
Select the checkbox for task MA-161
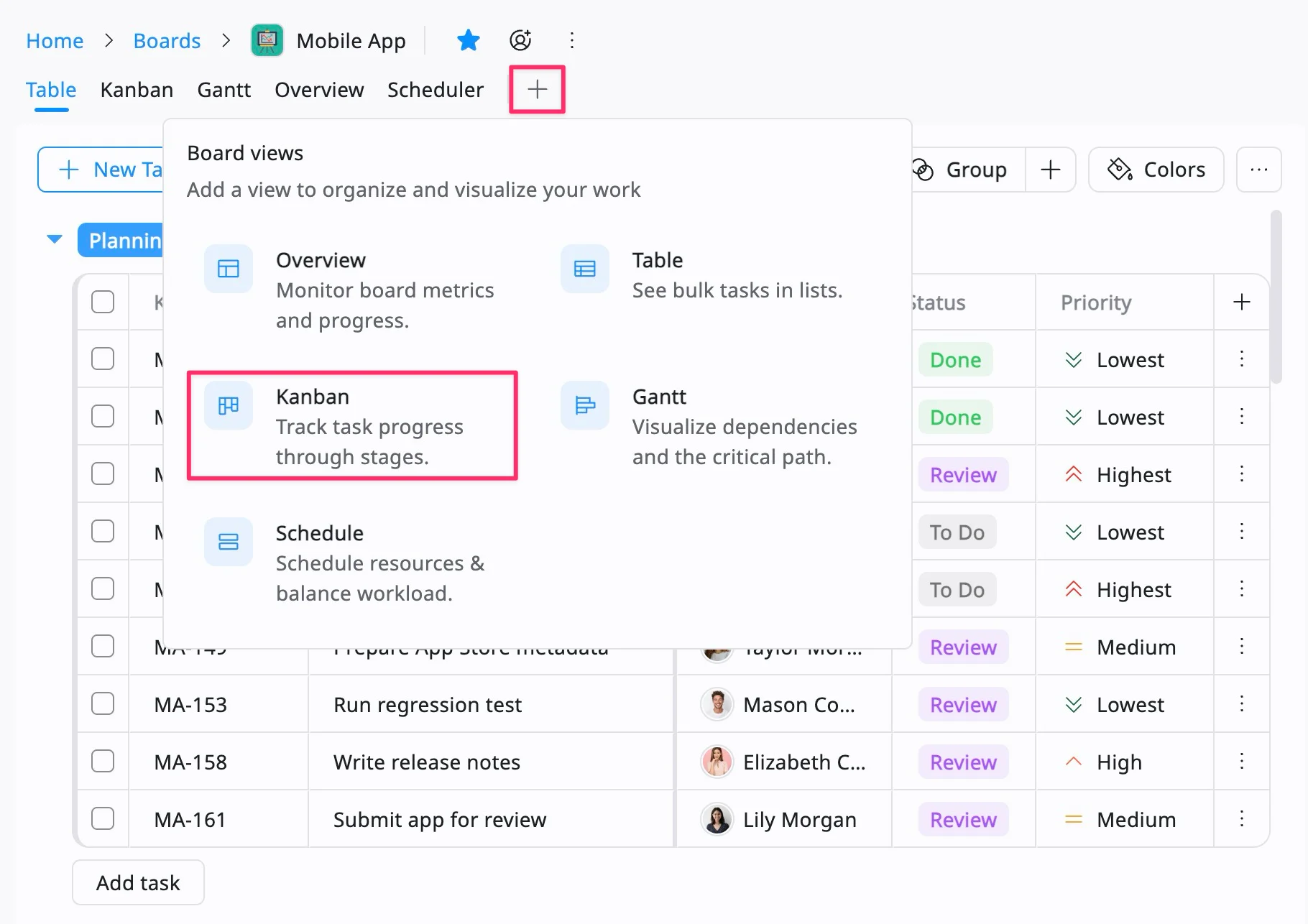(x=103, y=819)
